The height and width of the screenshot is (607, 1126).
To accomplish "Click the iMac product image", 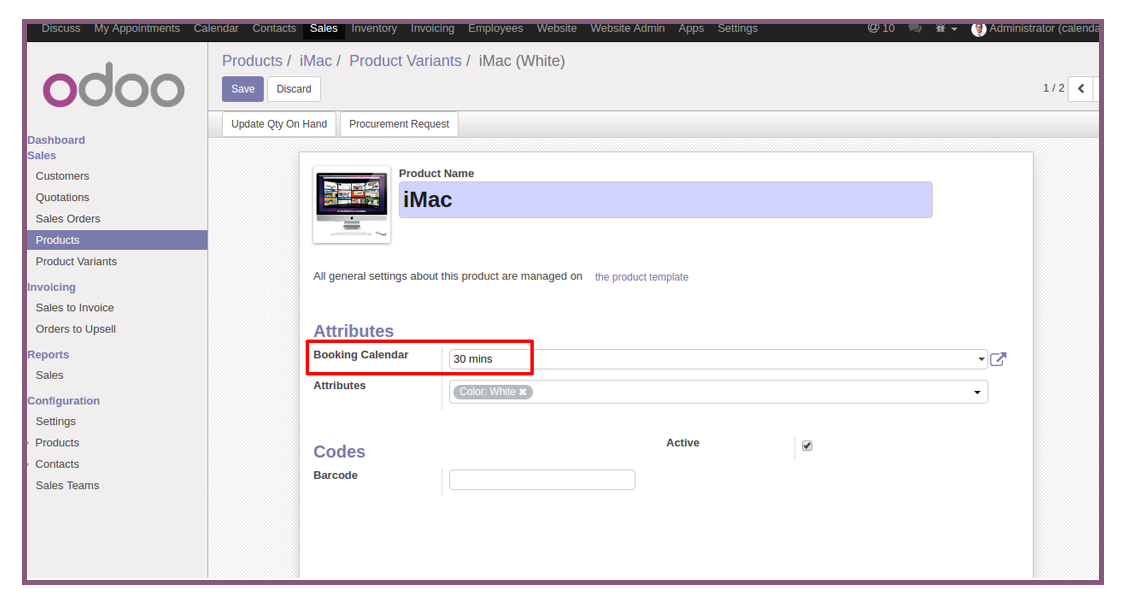I will point(352,204).
